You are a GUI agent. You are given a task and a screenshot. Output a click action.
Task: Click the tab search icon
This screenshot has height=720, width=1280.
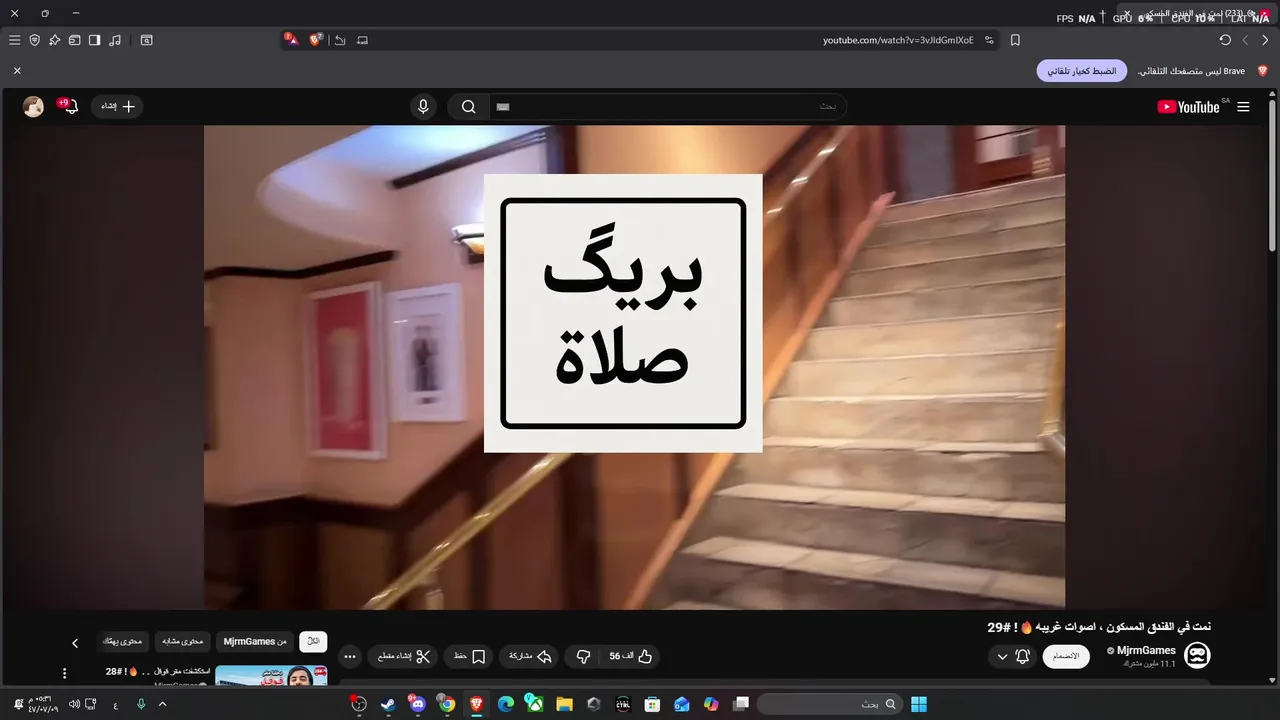click(146, 40)
